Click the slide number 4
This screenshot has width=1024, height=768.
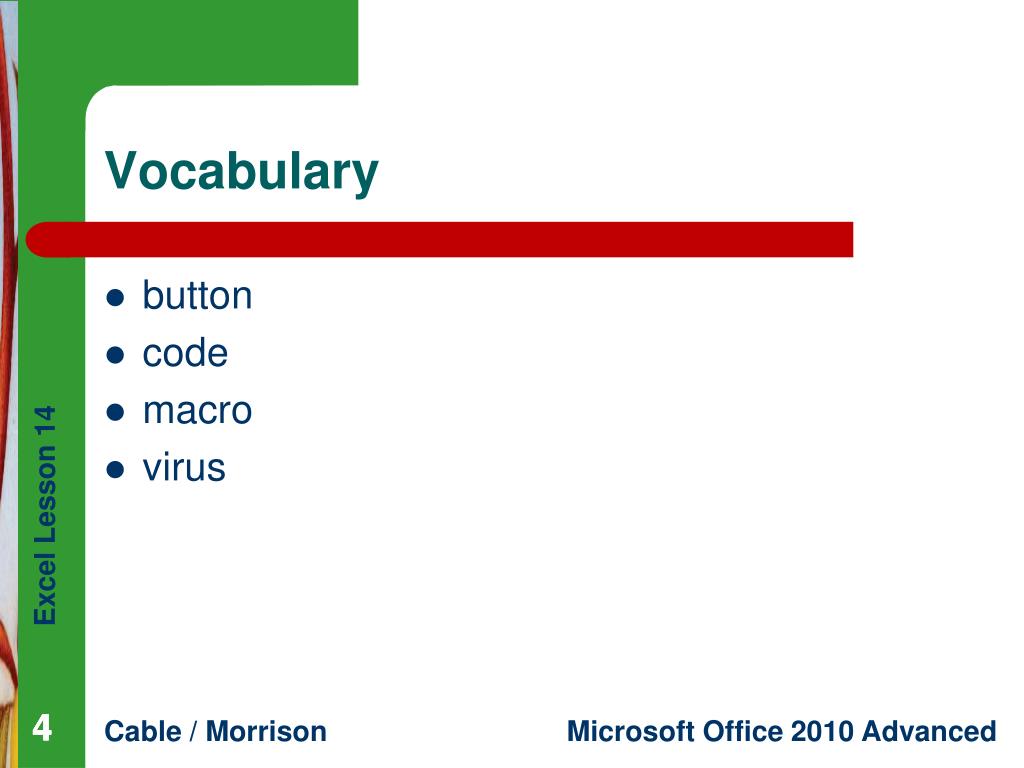pyautogui.click(x=42, y=728)
